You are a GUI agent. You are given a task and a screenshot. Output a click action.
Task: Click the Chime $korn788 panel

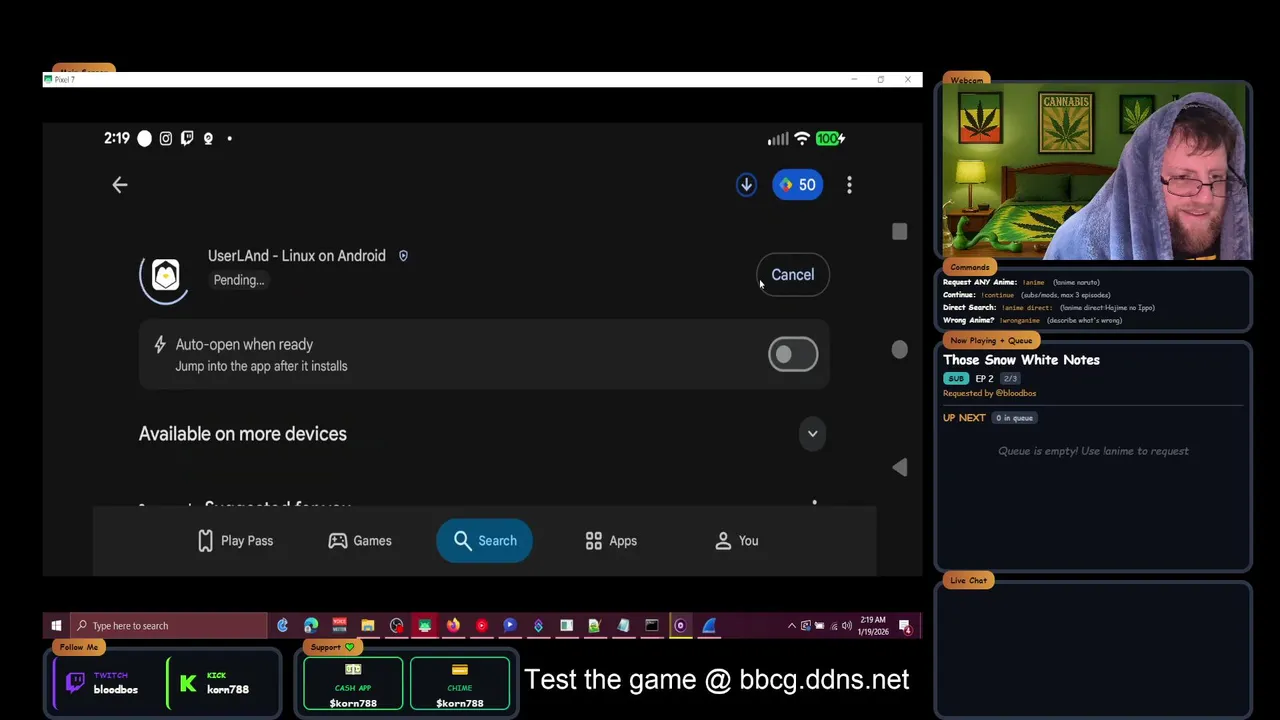click(459, 684)
